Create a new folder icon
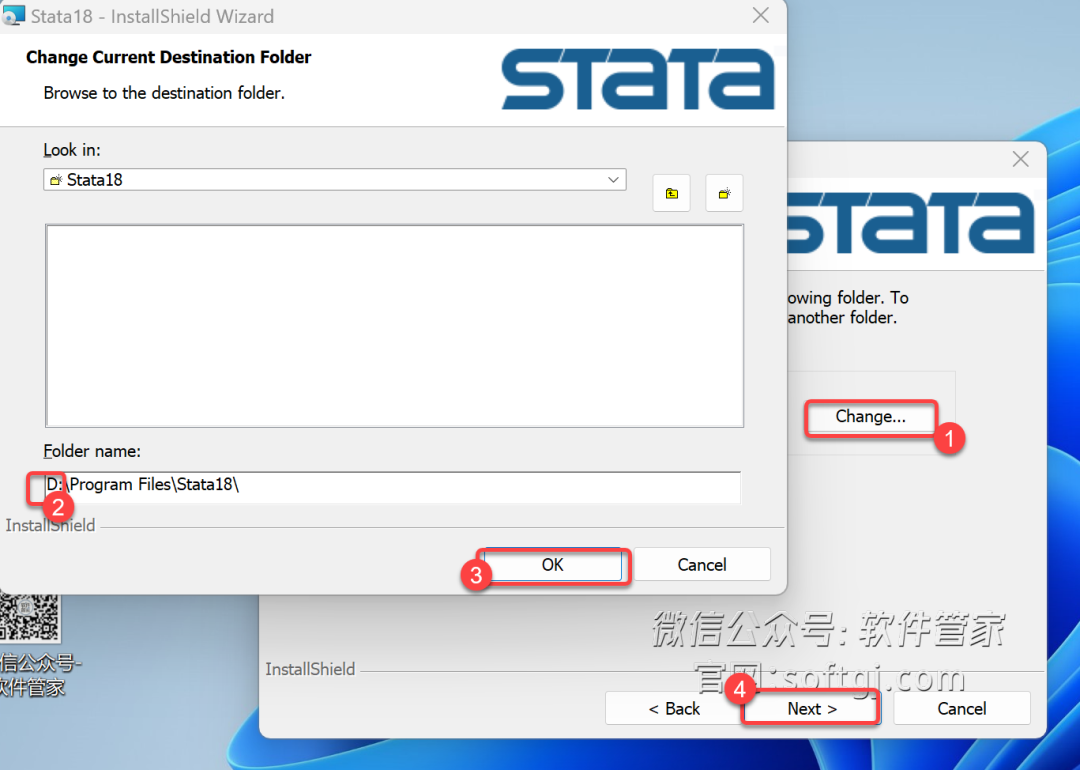 tap(724, 194)
